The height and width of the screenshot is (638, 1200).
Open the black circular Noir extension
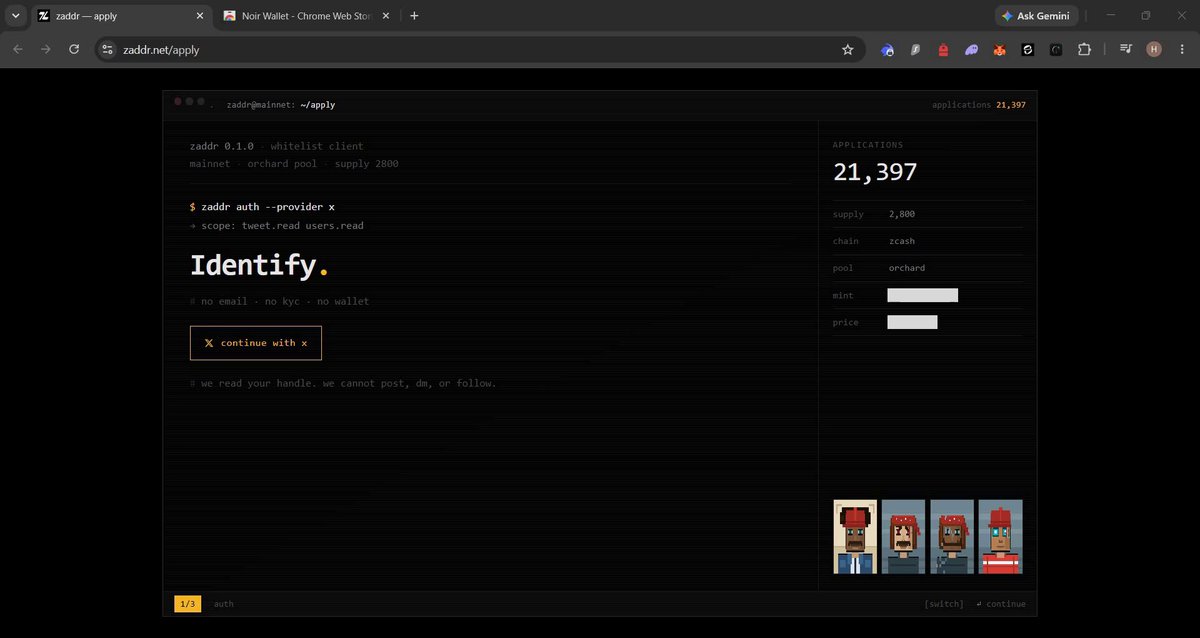pyautogui.click(x=1056, y=49)
